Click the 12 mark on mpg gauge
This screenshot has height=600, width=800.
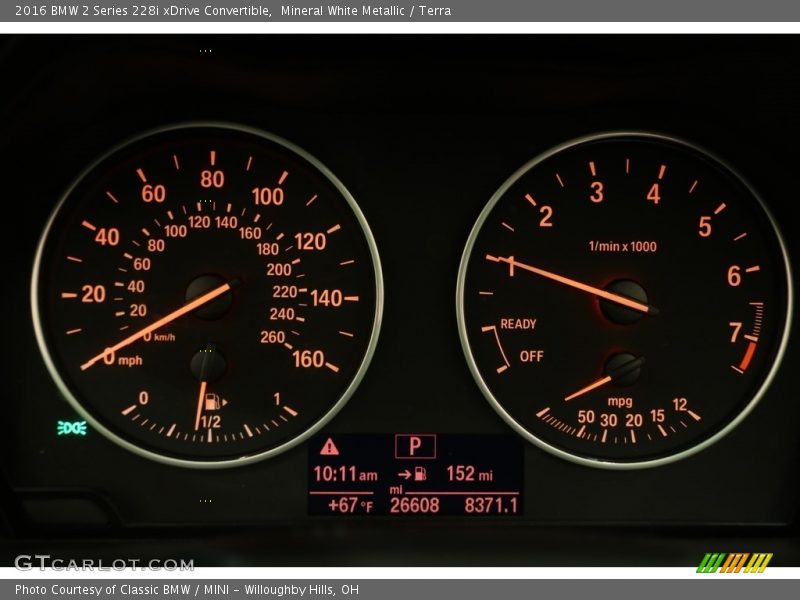click(680, 405)
